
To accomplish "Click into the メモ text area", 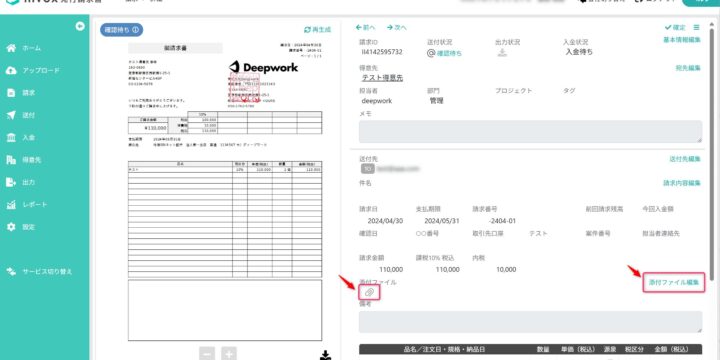I will 530,131.
